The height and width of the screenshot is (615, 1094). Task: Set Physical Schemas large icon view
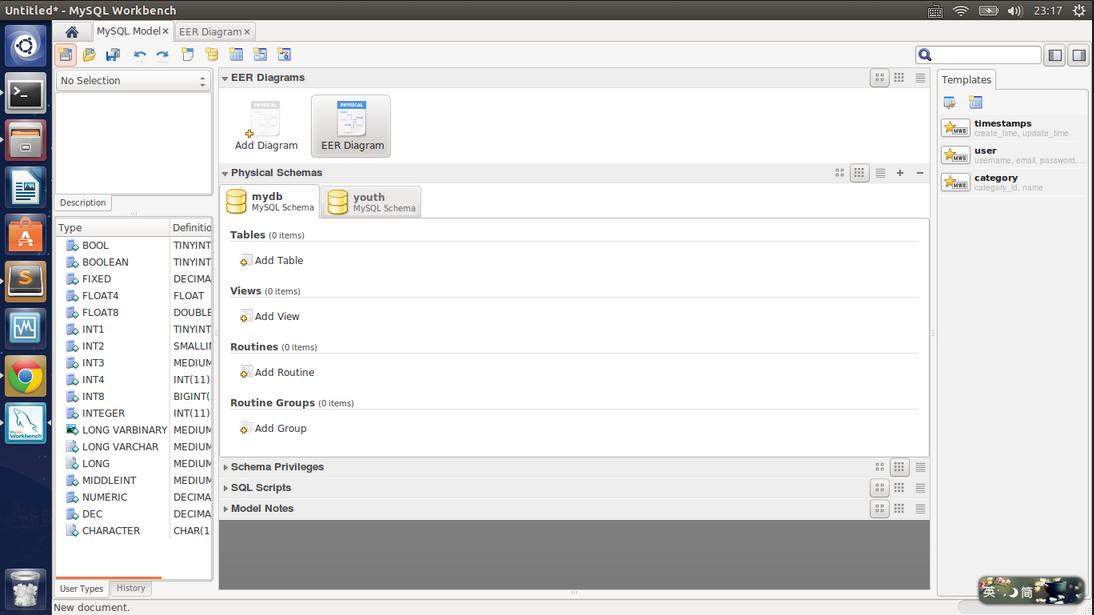point(840,173)
